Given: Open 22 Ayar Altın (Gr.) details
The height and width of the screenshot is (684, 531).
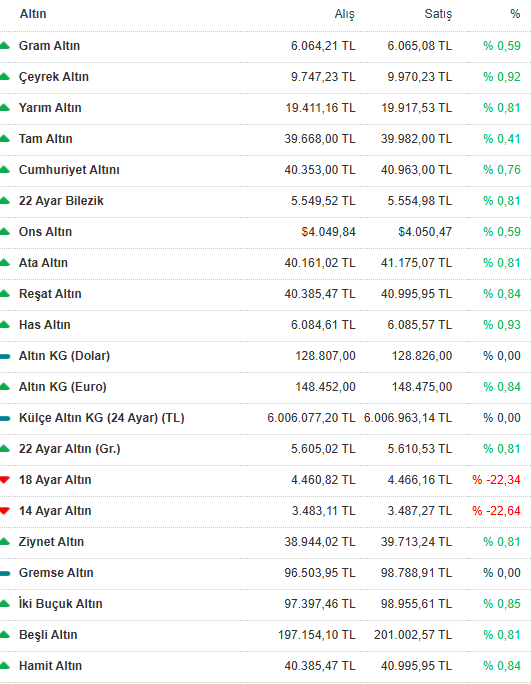Looking at the screenshot, I should pos(69,449).
